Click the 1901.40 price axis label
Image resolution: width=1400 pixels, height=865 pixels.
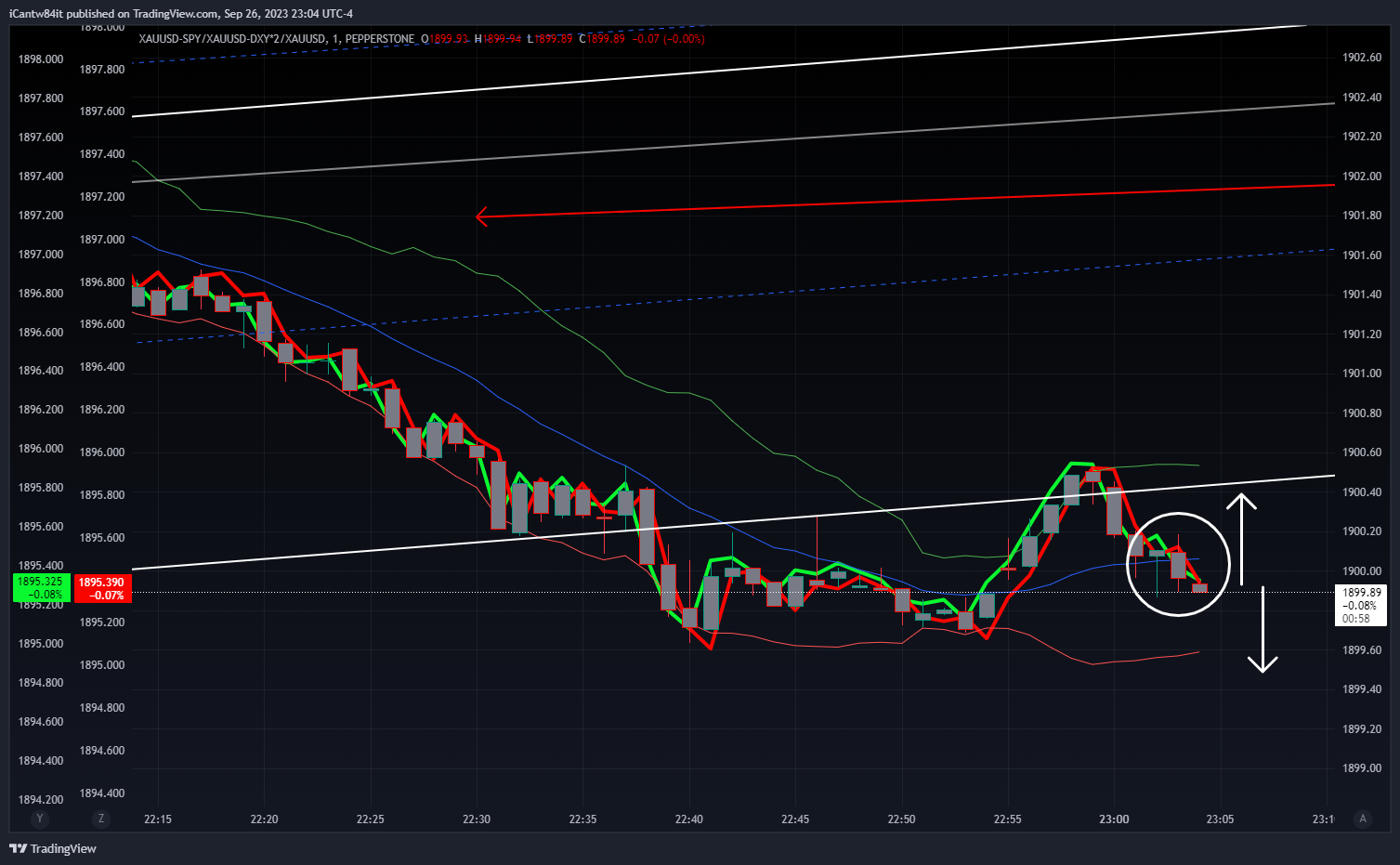point(1362,295)
